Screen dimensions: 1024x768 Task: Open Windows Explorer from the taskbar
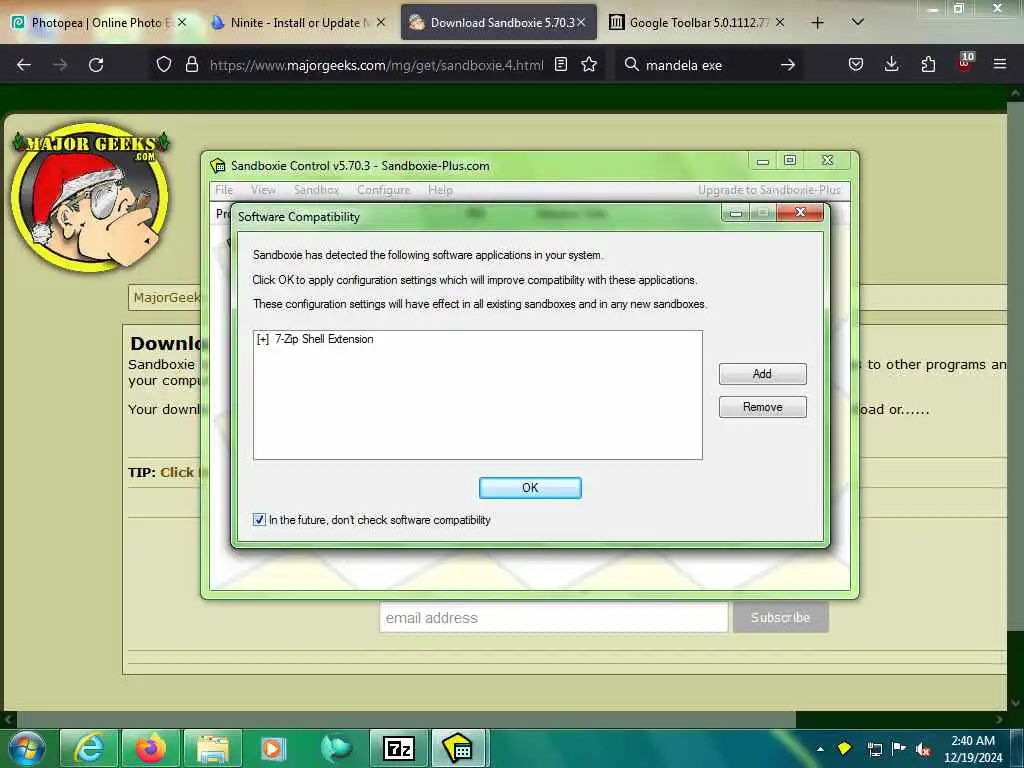pos(213,748)
